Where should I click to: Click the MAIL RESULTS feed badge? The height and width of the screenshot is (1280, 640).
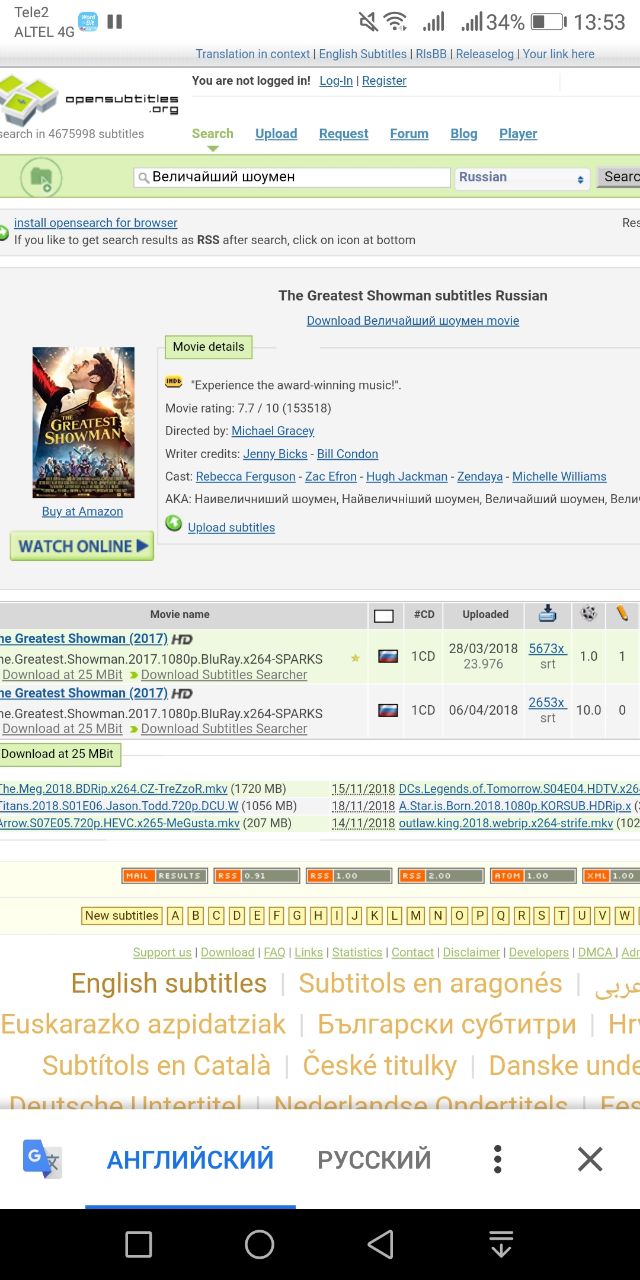[x=164, y=876]
